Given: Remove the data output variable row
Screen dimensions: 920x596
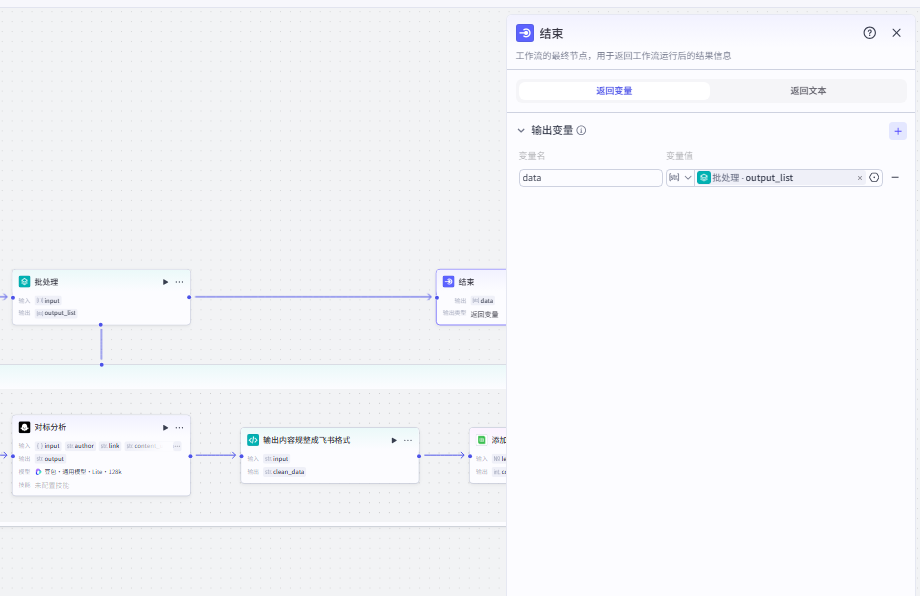Looking at the screenshot, I should point(895,177).
